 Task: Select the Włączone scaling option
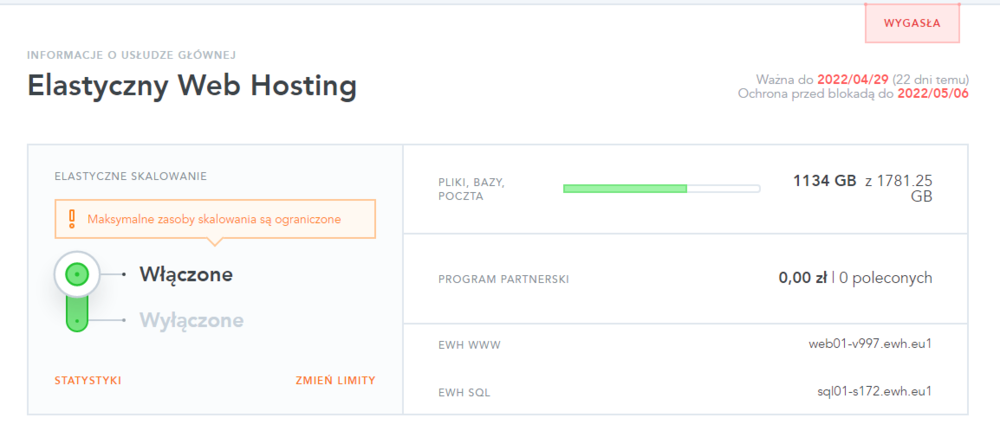[x=186, y=274]
